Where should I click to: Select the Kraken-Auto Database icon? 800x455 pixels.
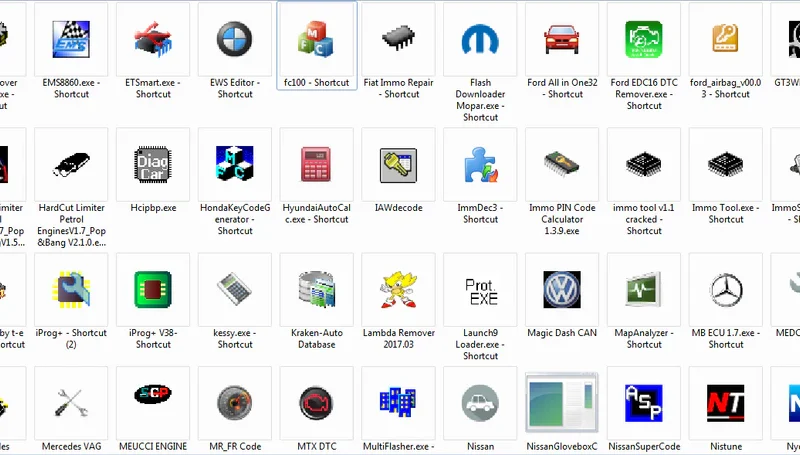tap(317, 290)
